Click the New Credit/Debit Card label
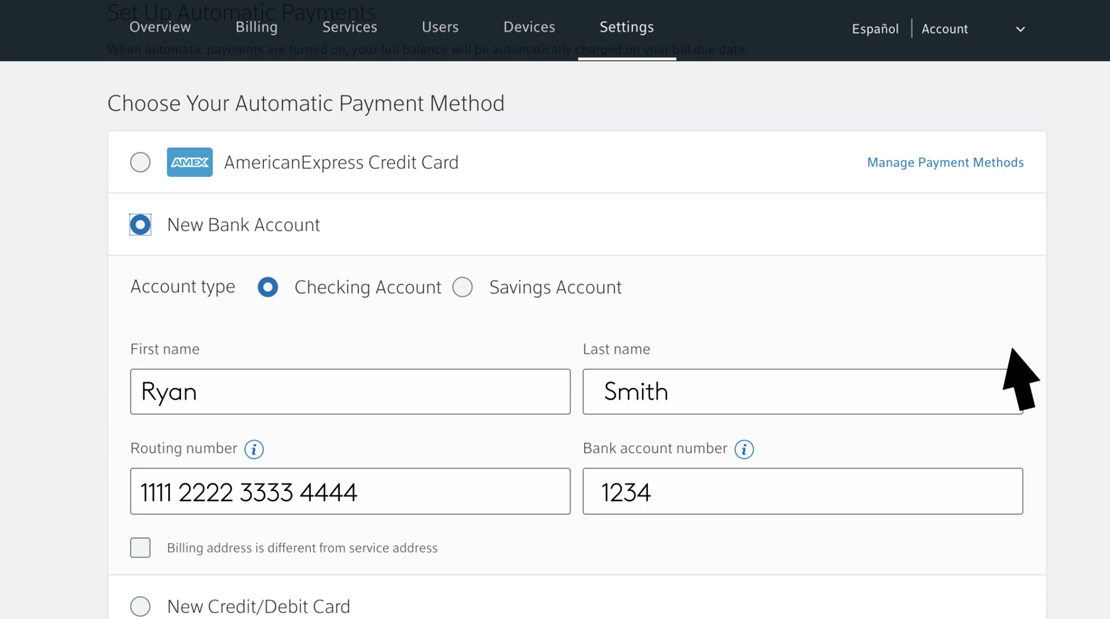 258,606
